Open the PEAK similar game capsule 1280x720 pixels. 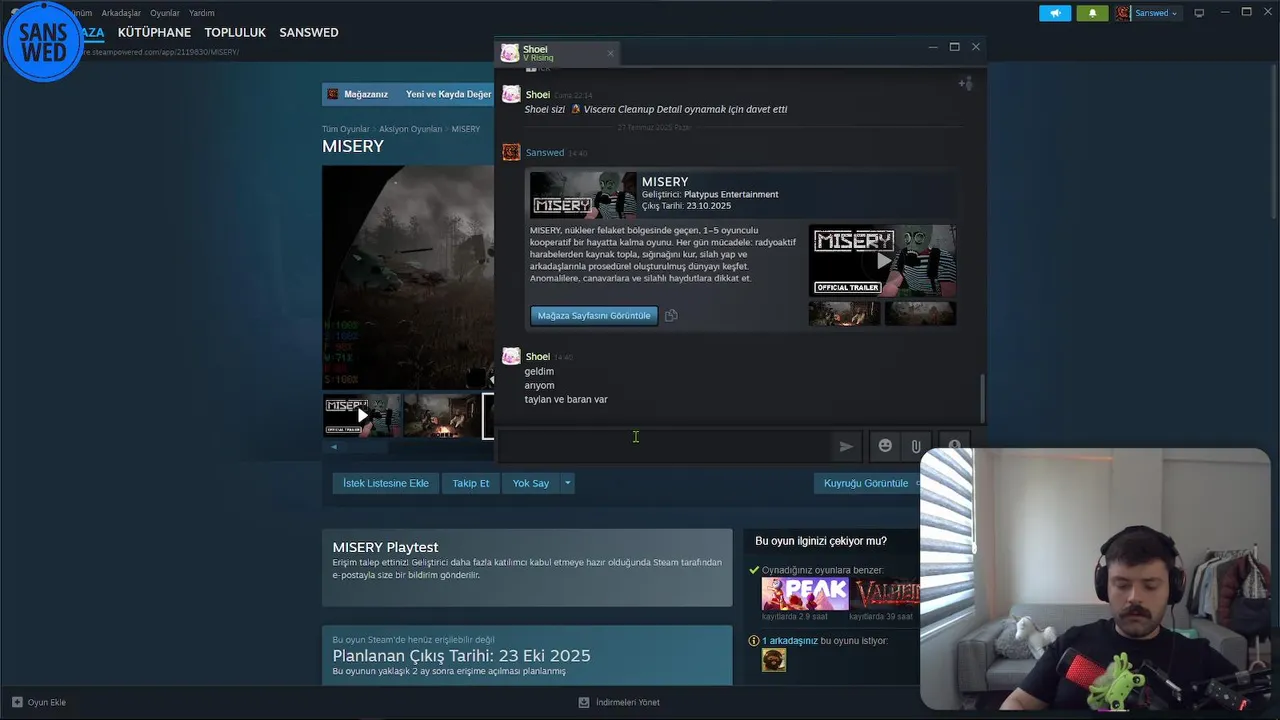[805, 594]
